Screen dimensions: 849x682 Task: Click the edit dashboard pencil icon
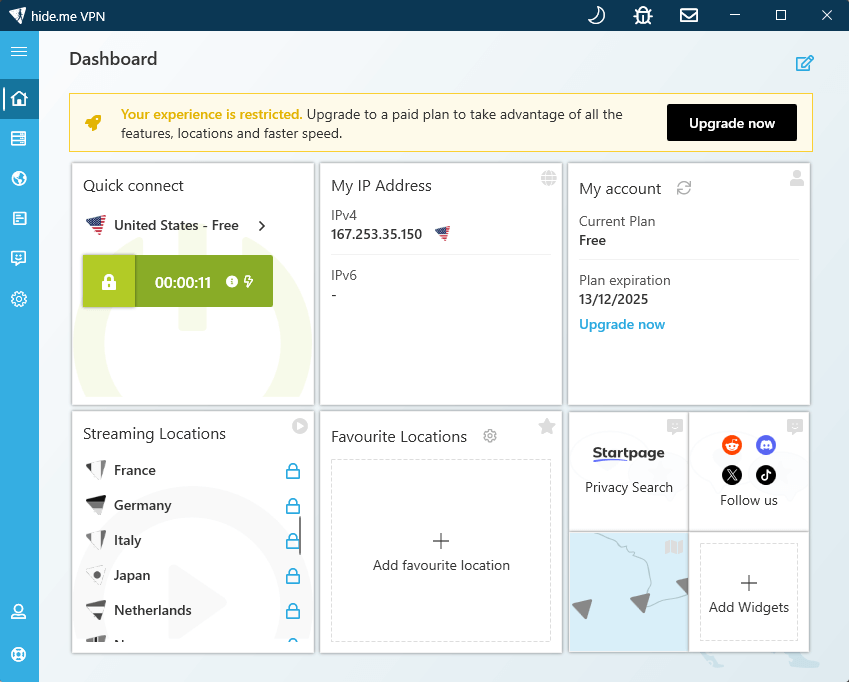804,64
